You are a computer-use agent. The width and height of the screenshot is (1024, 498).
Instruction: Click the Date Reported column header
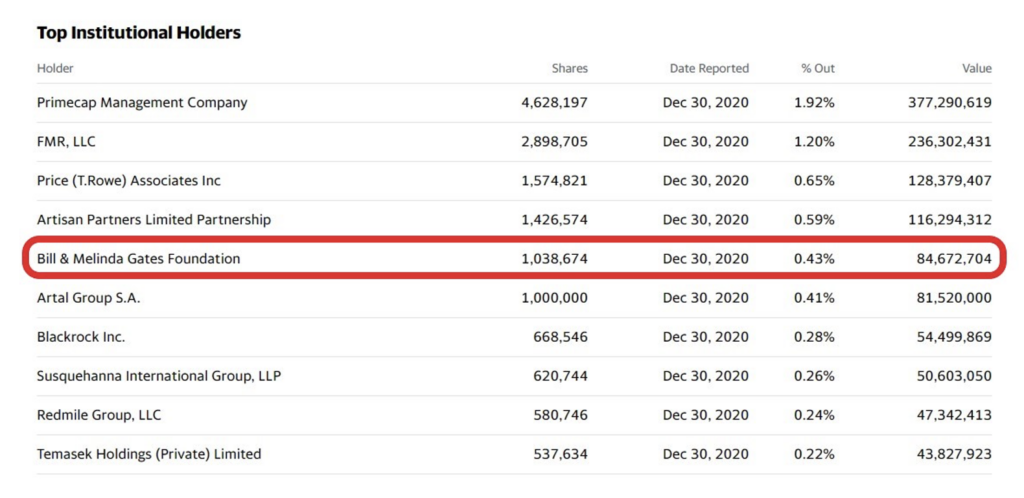pos(709,69)
